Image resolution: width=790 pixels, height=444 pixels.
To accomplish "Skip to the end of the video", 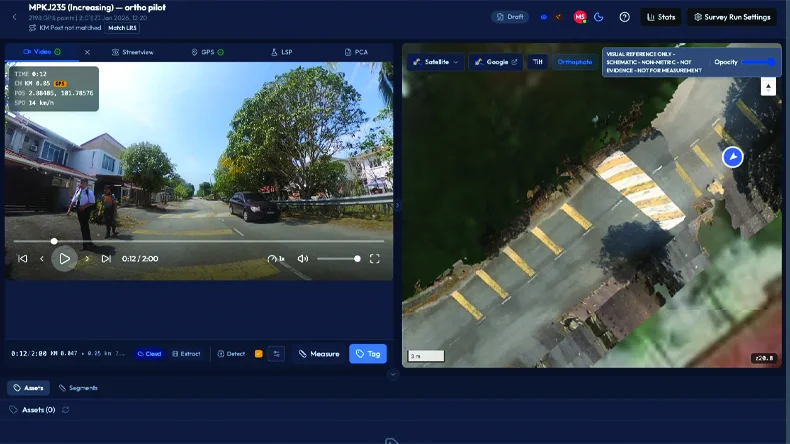I will (106, 259).
